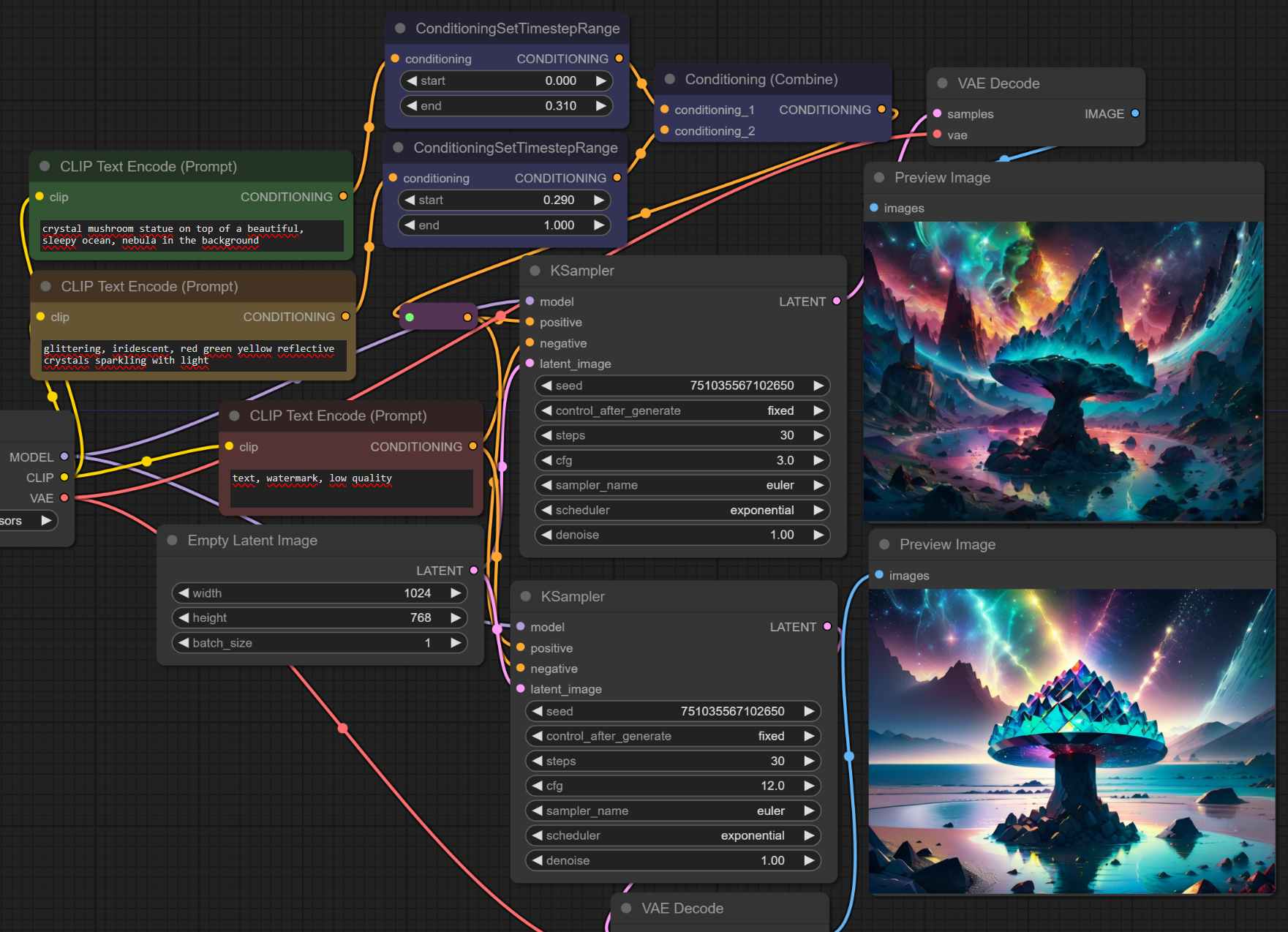Toggle collapse on the upper Preview Image node dot

point(879,178)
